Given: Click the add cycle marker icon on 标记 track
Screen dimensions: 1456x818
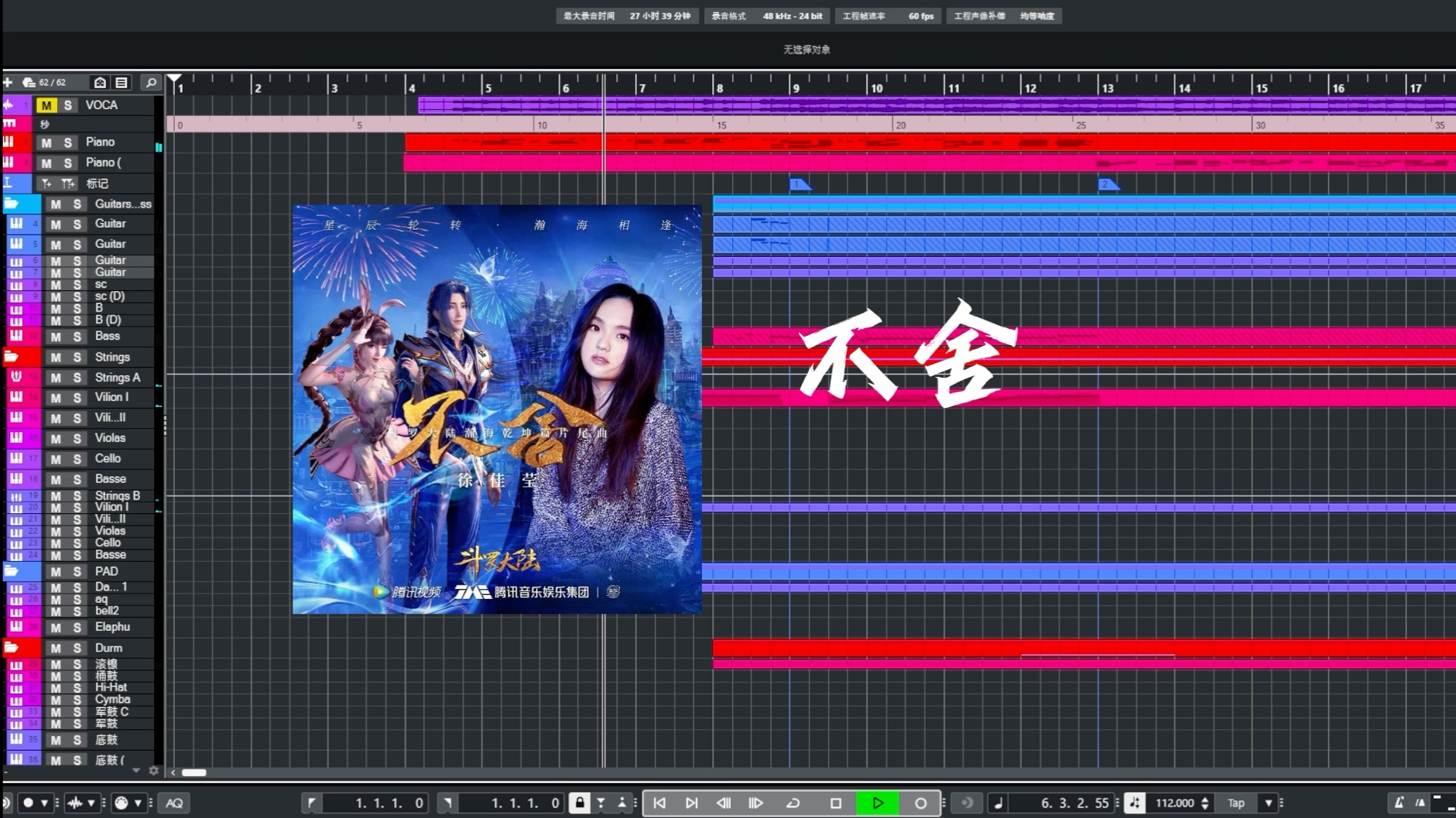Looking at the screenshot, I should click(67, 183).
